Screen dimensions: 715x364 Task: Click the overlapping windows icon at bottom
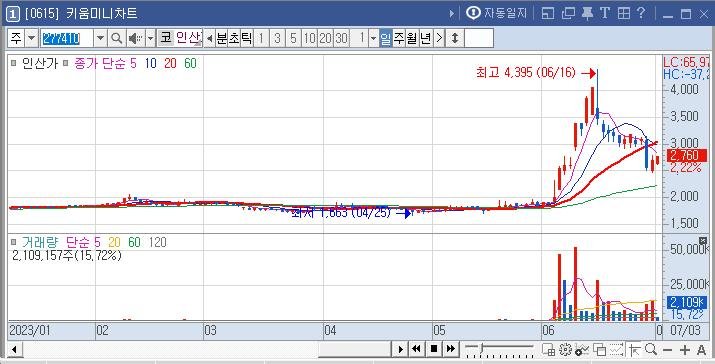point(600,349)
